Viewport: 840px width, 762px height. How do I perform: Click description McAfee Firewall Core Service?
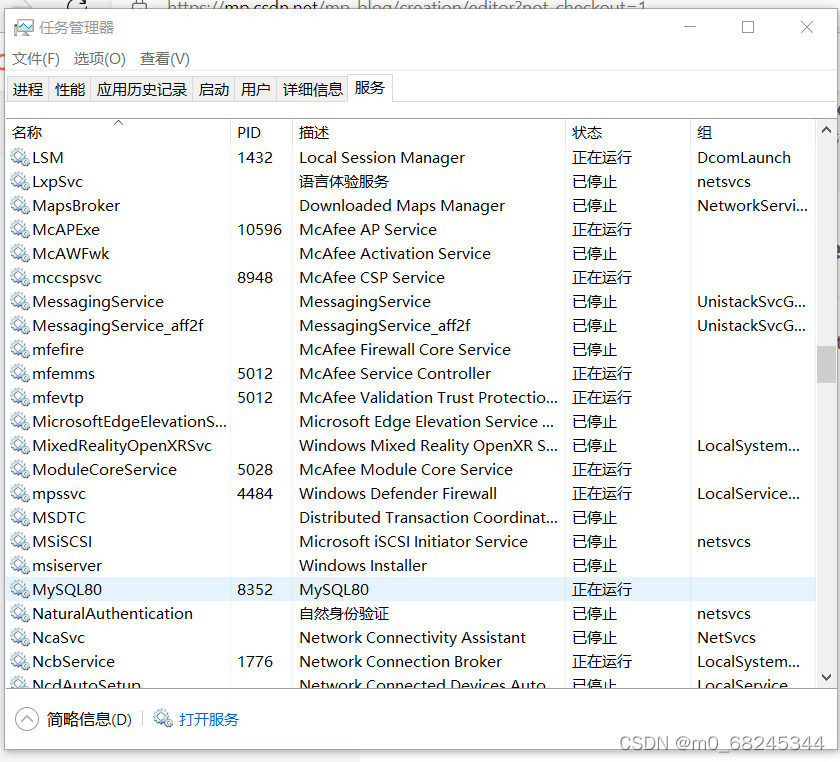point(405,349)
